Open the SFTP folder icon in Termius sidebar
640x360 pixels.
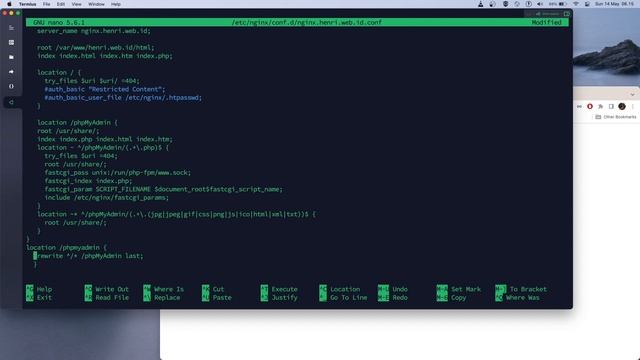(x=11, y=57)
